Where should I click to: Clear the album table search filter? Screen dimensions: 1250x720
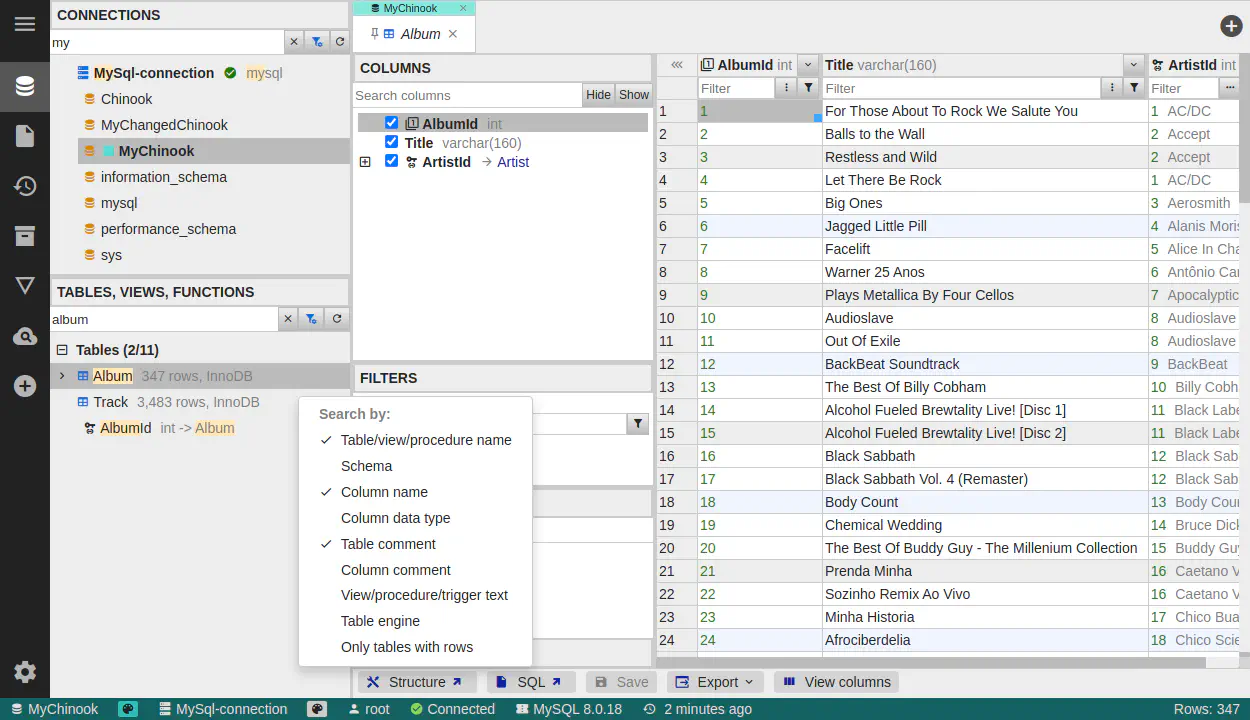click(288, 319)
